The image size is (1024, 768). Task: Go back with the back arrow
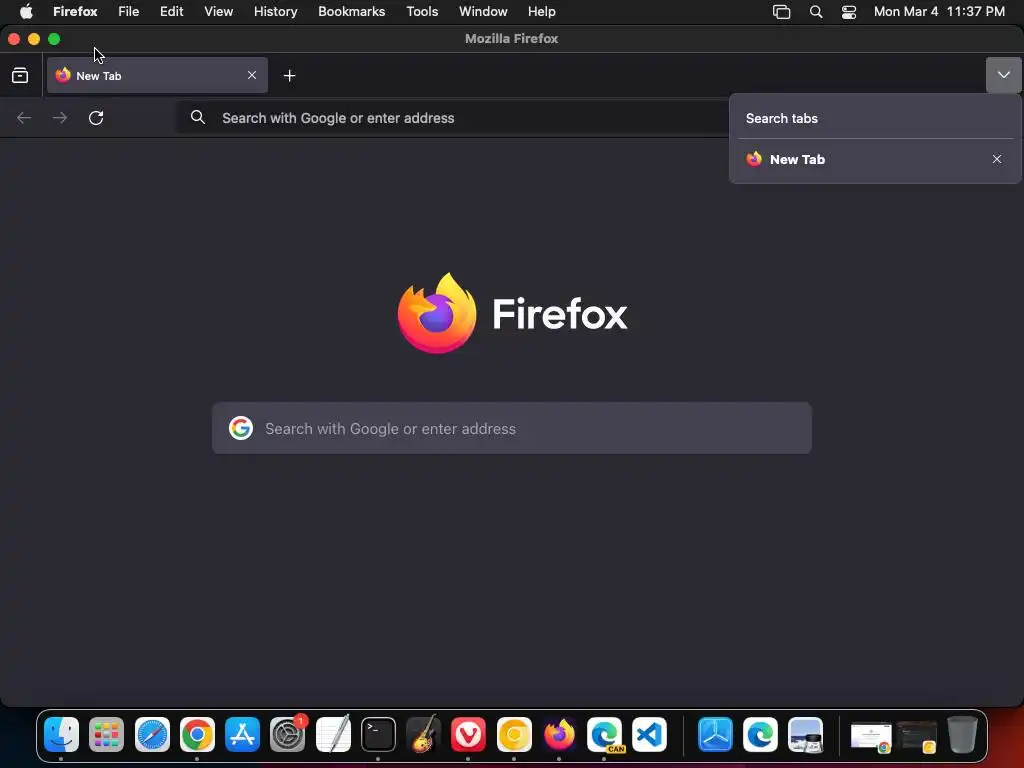tap(24, 118)
